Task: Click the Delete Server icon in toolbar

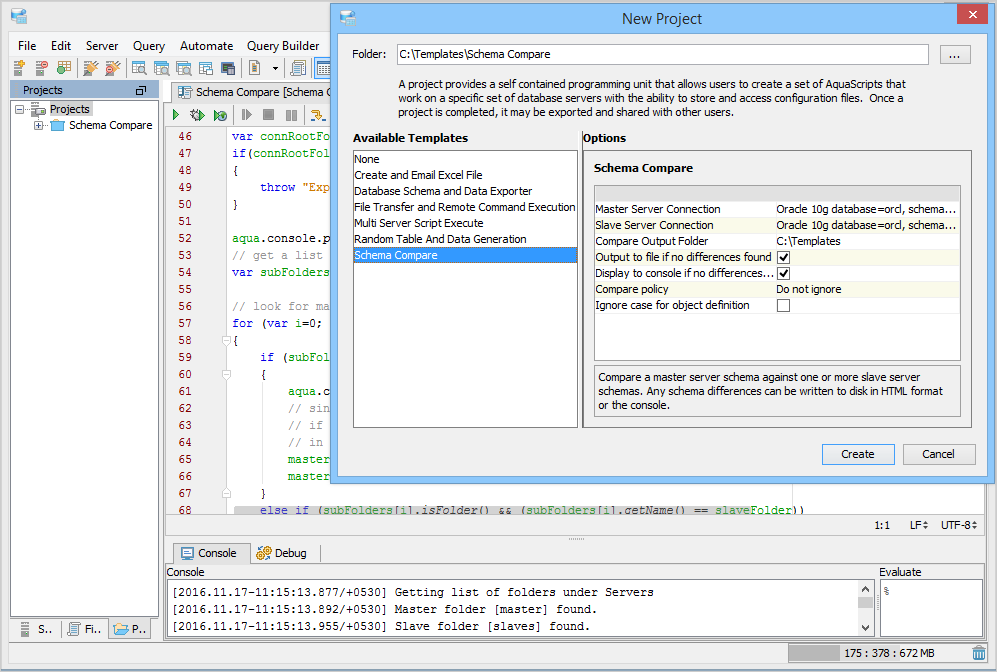Action: pyautogui.click(x=41, y=68)
